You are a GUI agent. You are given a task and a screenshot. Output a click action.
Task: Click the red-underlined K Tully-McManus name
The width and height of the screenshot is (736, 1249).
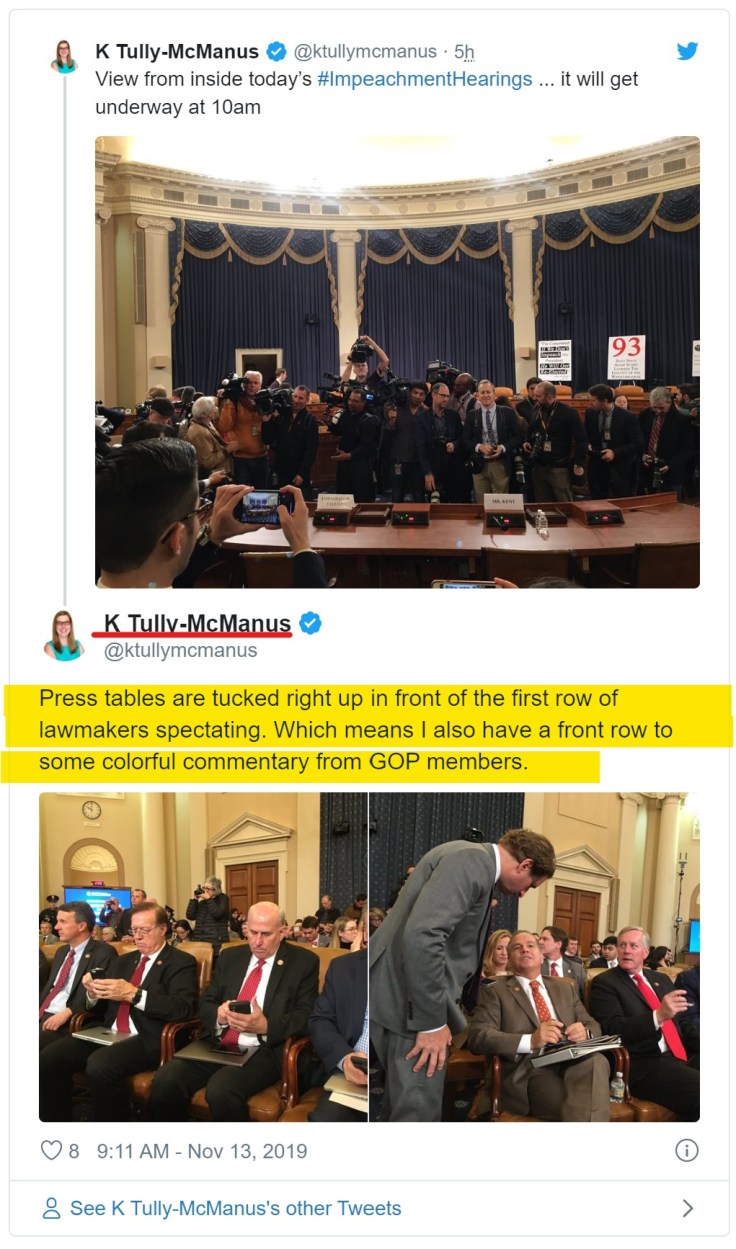[x=197, y=623]
